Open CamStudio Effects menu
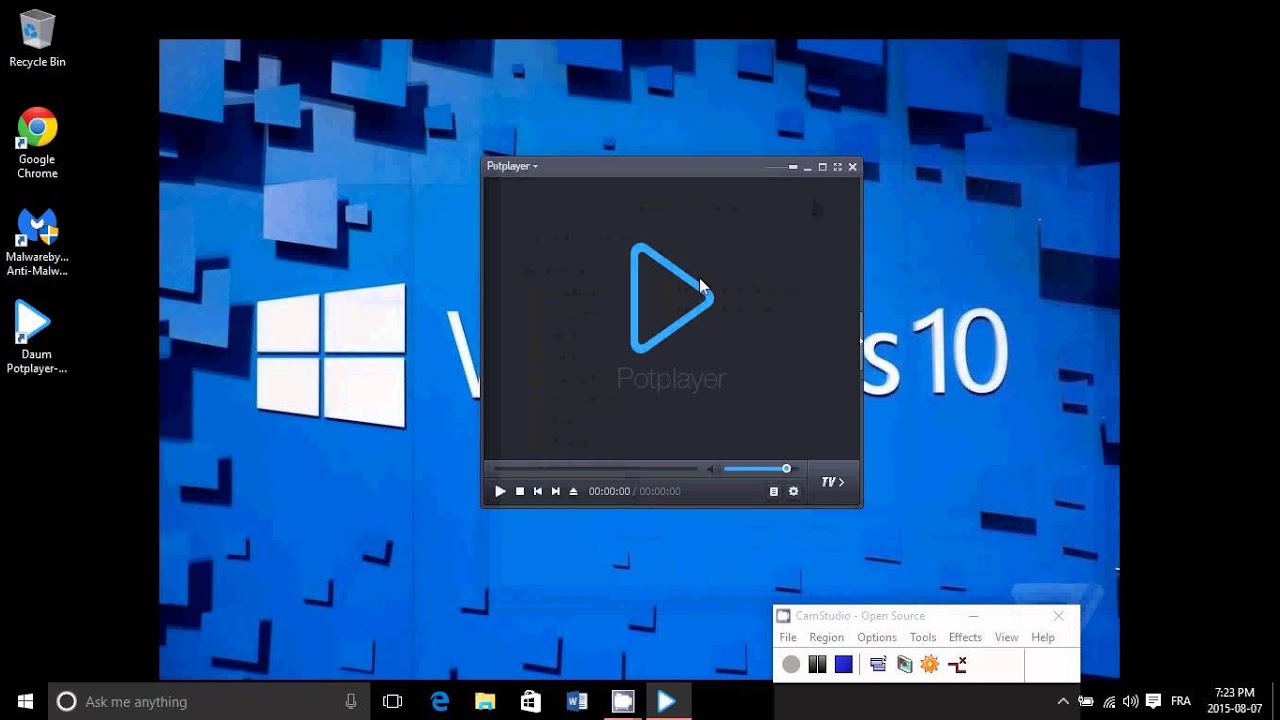1280x720 pixels. (x=965, y=637)
